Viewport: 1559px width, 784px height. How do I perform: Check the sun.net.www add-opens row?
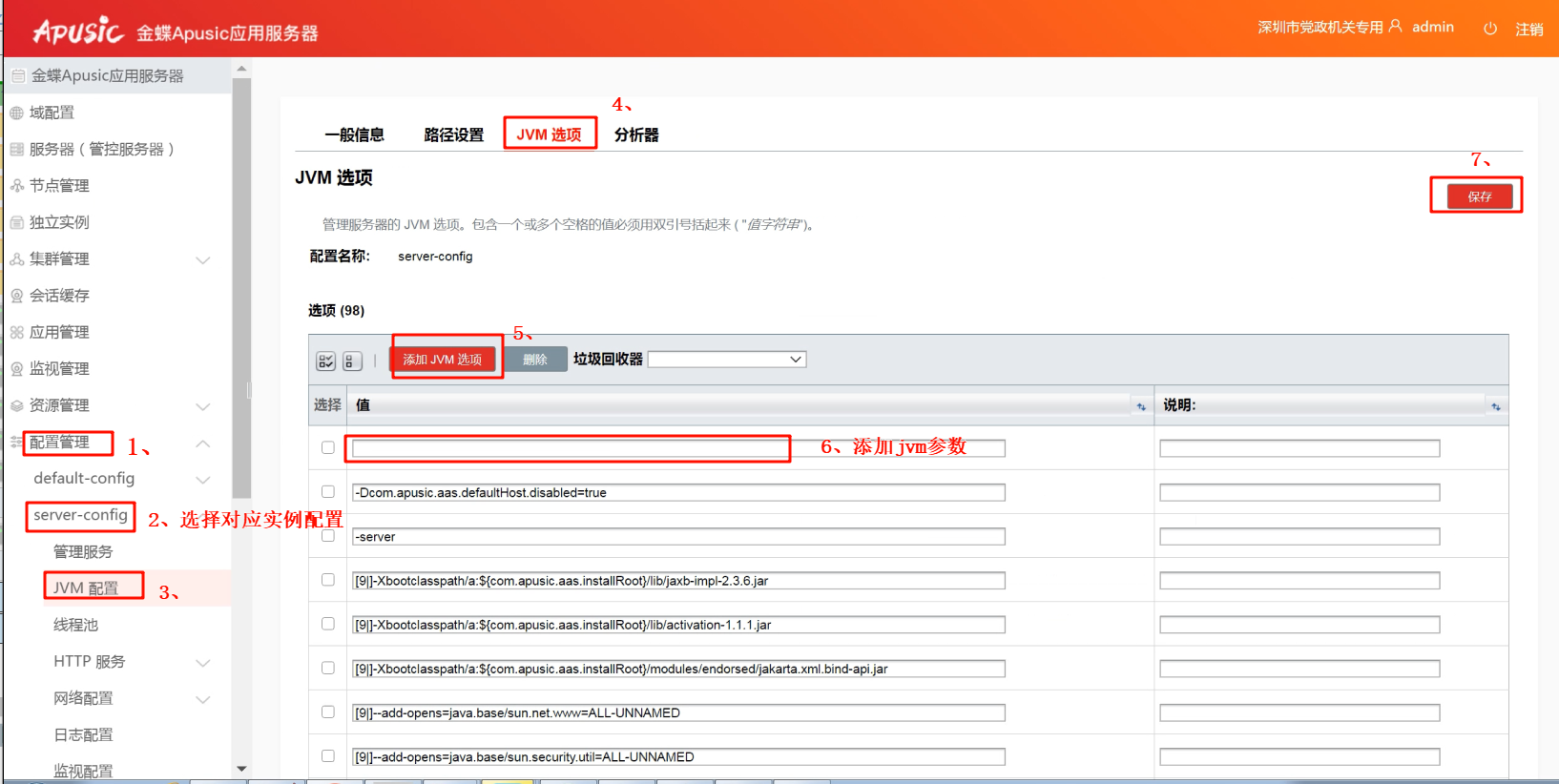(x=328, y=712)
